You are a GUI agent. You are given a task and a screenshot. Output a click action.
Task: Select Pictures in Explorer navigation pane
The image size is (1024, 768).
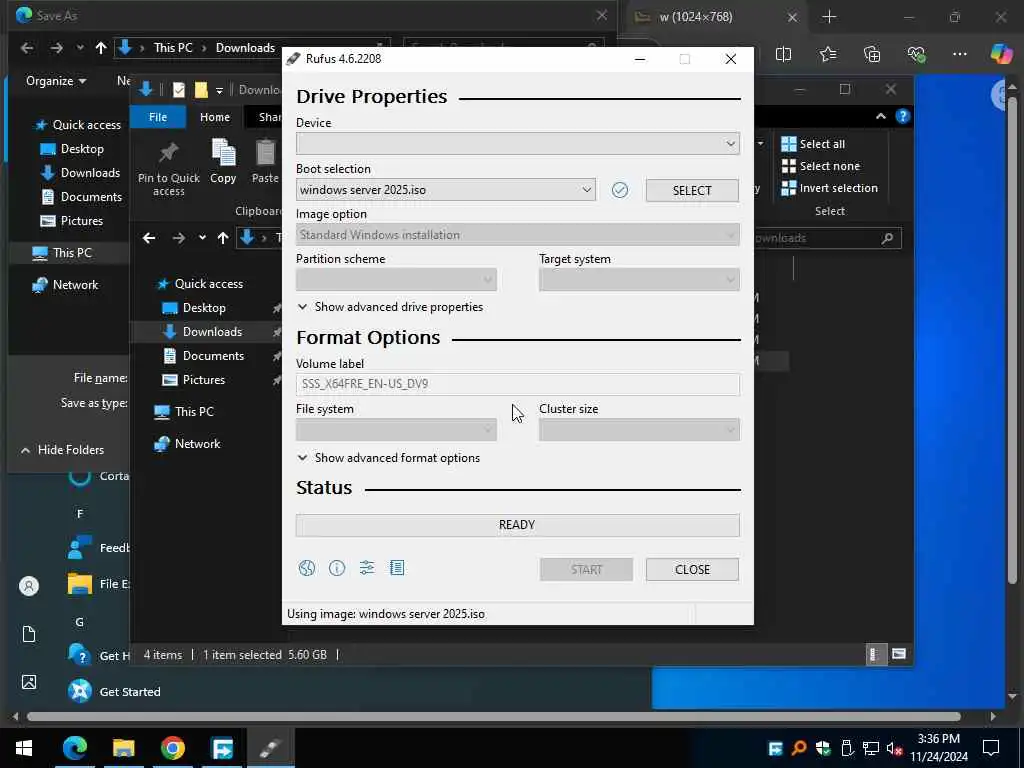[193, 380]
